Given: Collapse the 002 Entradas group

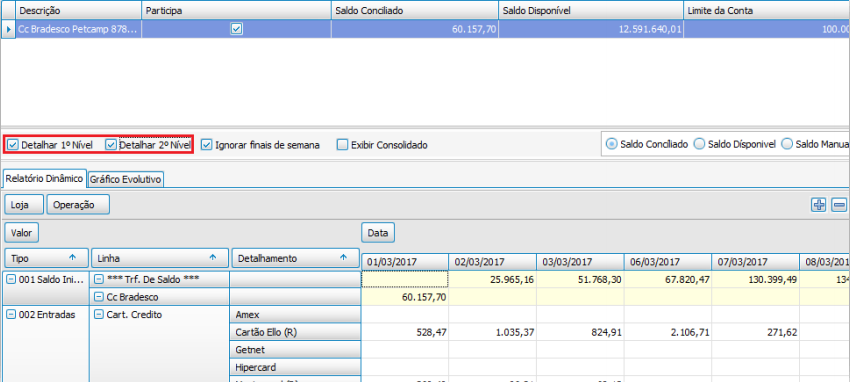Looking at the screenshot, I should [11, 315].
